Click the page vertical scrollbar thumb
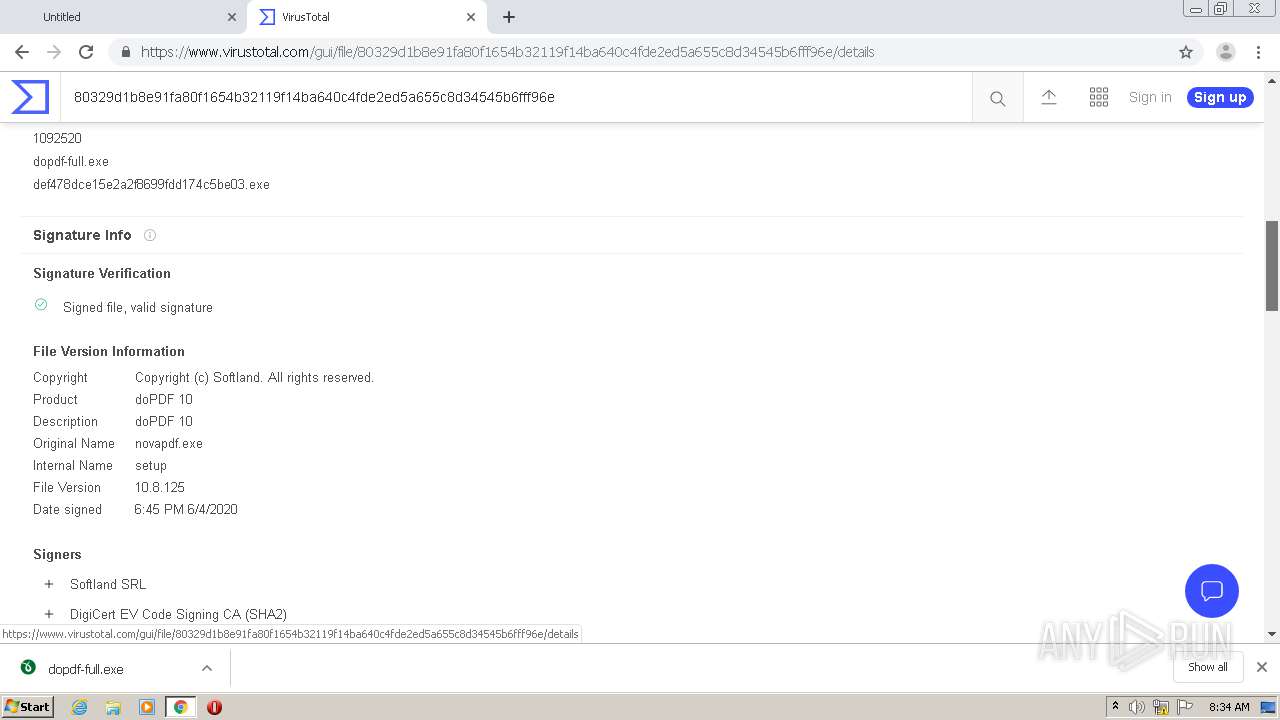1280x720 pixels. click(x=1272, y=265)
